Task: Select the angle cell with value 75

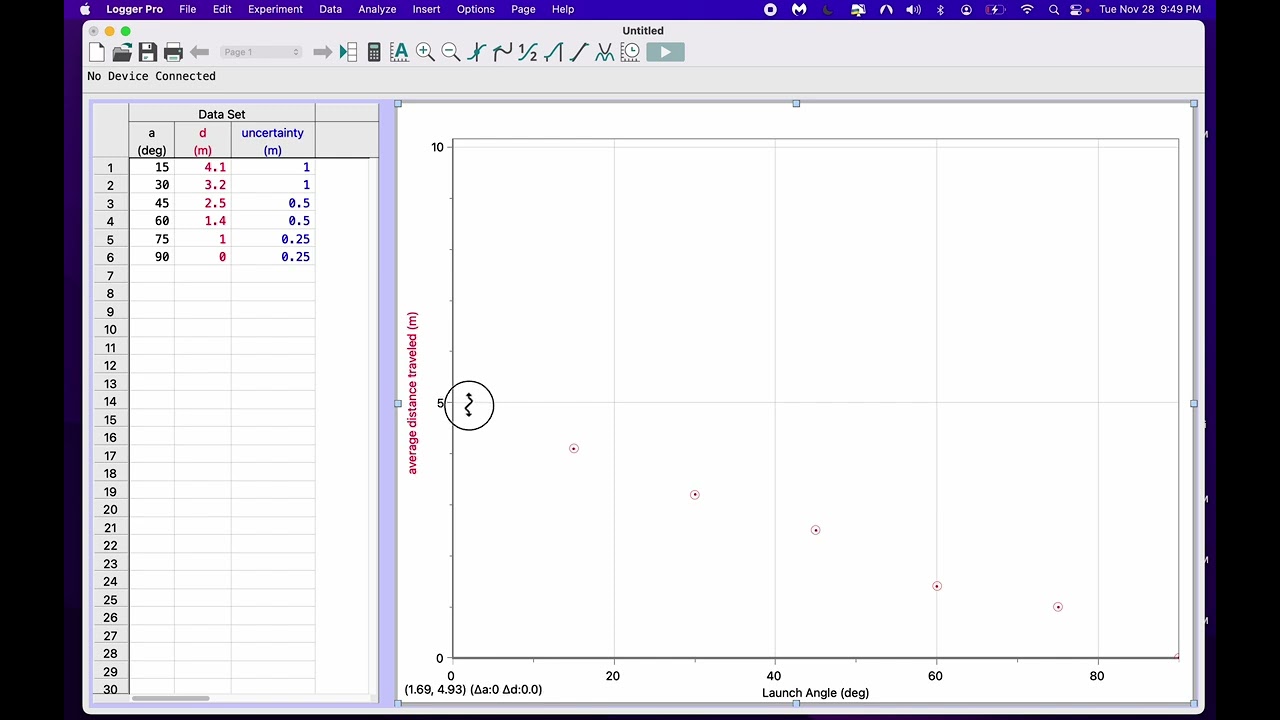Action: click(x=152, y=239)
